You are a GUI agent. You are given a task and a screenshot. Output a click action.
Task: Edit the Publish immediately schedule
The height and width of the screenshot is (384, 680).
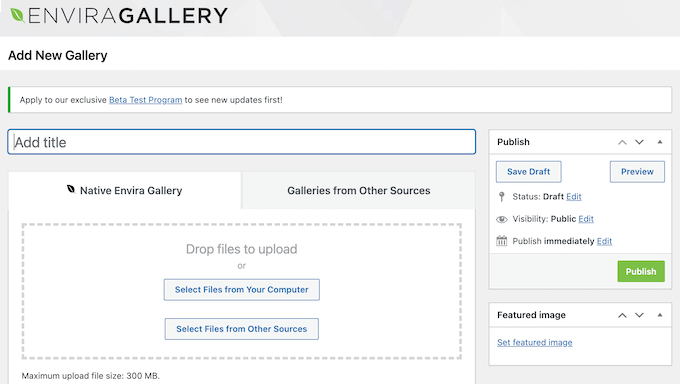[x=604, y=241]
